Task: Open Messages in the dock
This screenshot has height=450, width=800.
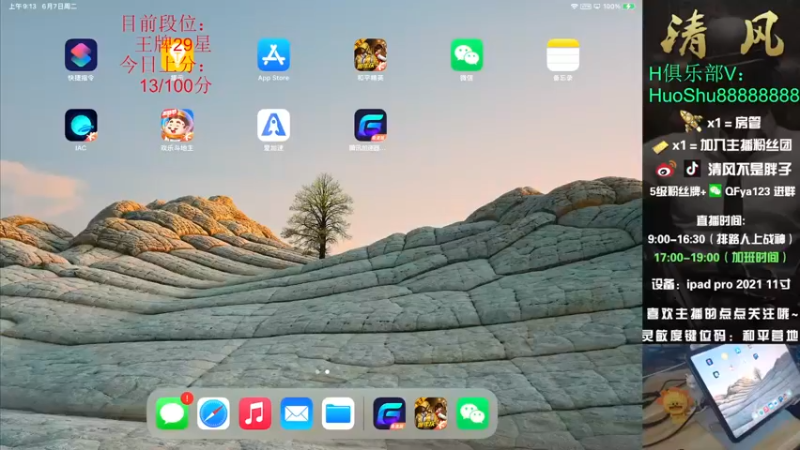Action: [x=172, y=413]
